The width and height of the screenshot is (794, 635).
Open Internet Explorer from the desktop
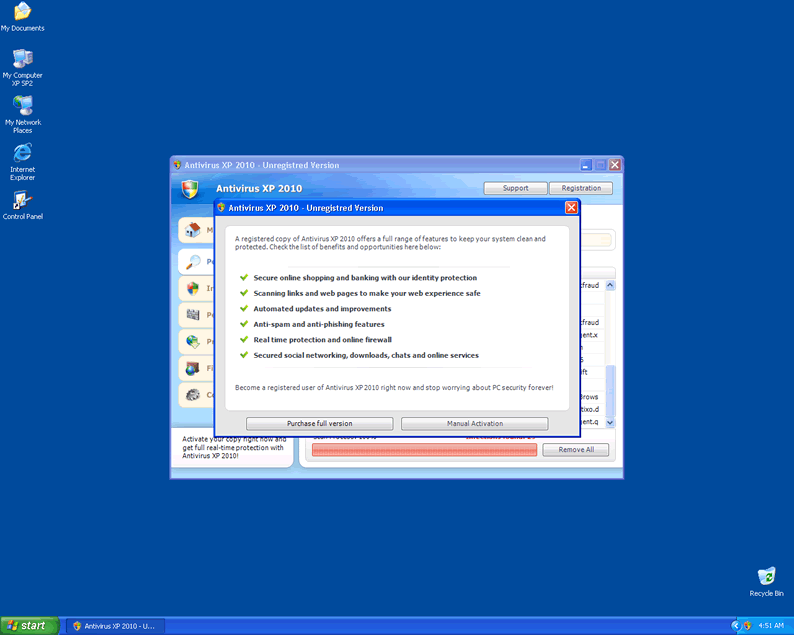[x=22, y=157]
